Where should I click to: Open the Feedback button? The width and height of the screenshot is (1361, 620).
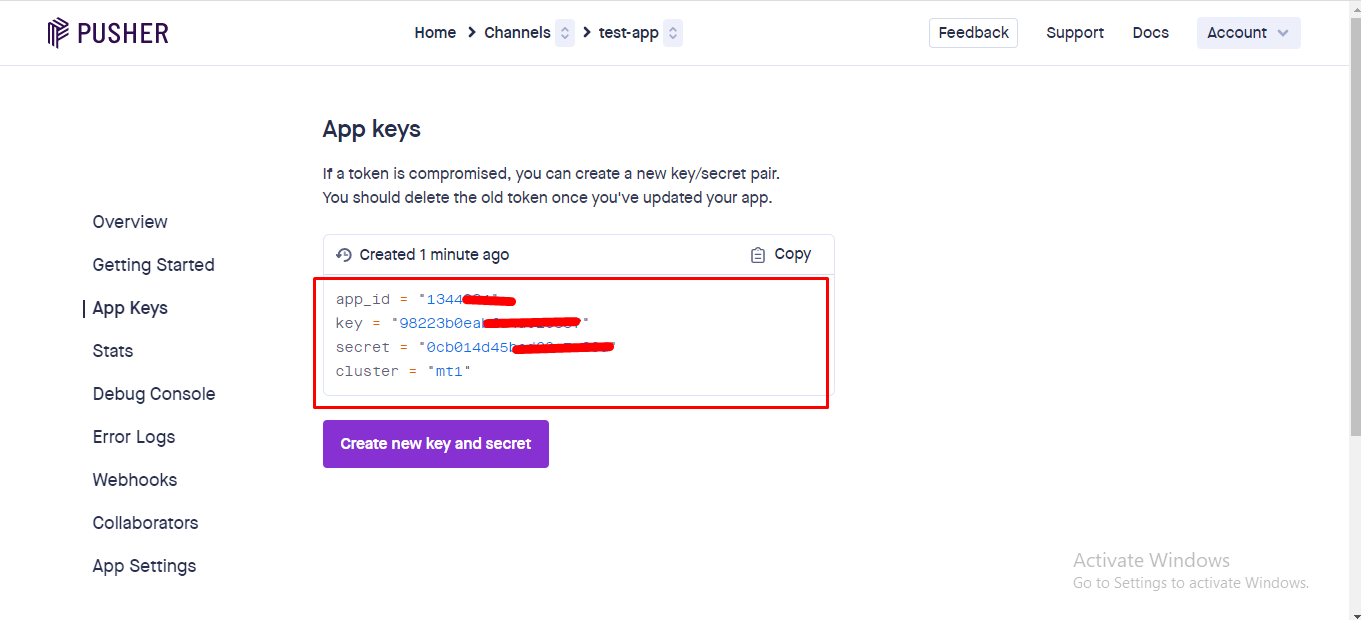973,33
